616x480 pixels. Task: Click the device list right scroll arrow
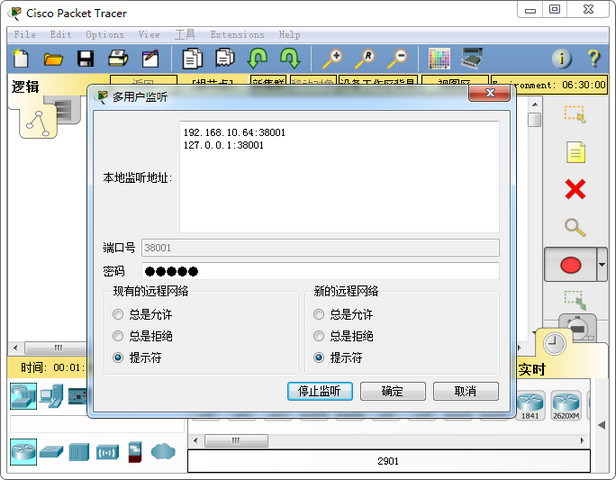coord(582,440)
